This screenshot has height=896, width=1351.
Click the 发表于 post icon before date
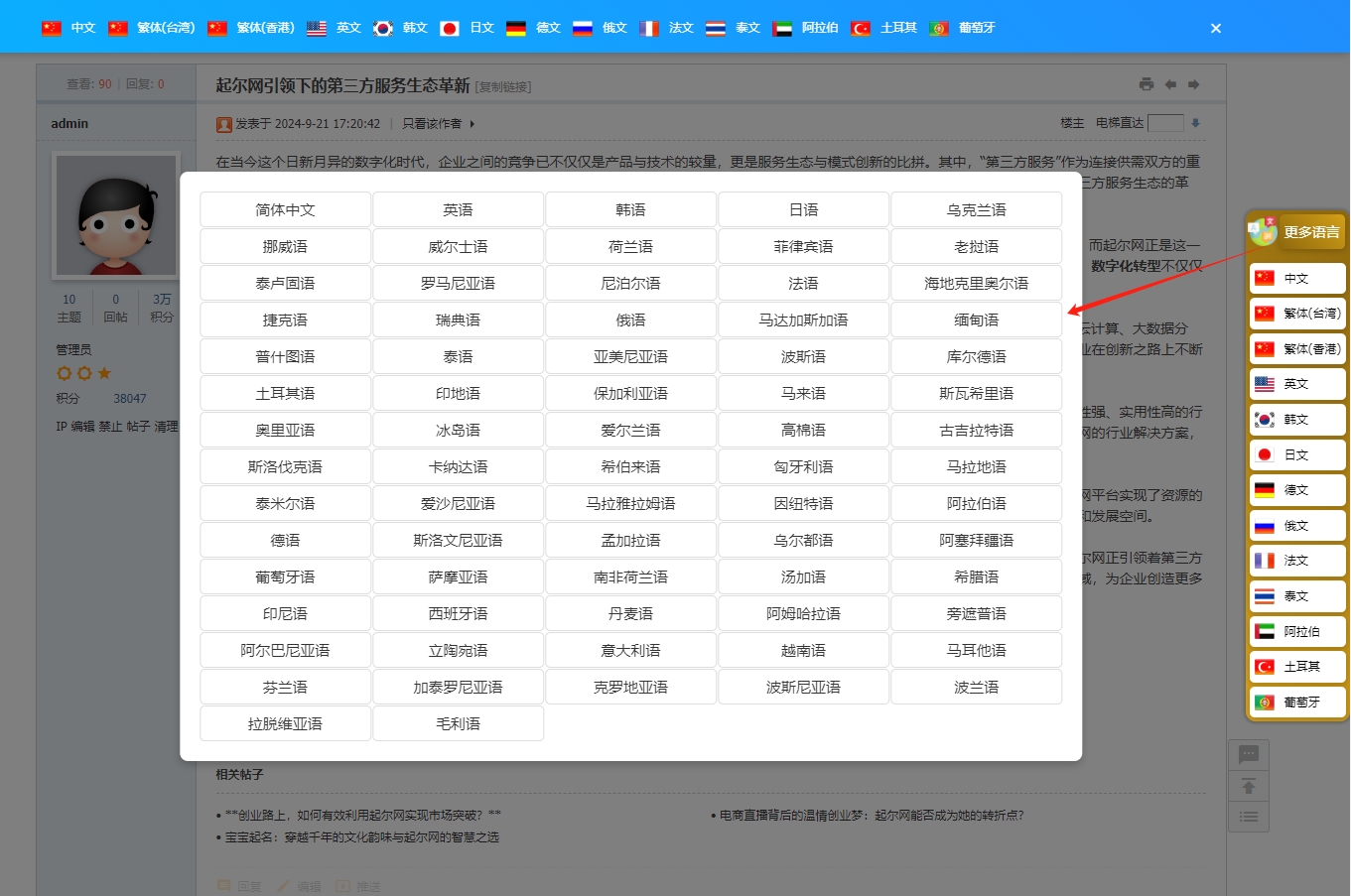click(x=224, y=124)
